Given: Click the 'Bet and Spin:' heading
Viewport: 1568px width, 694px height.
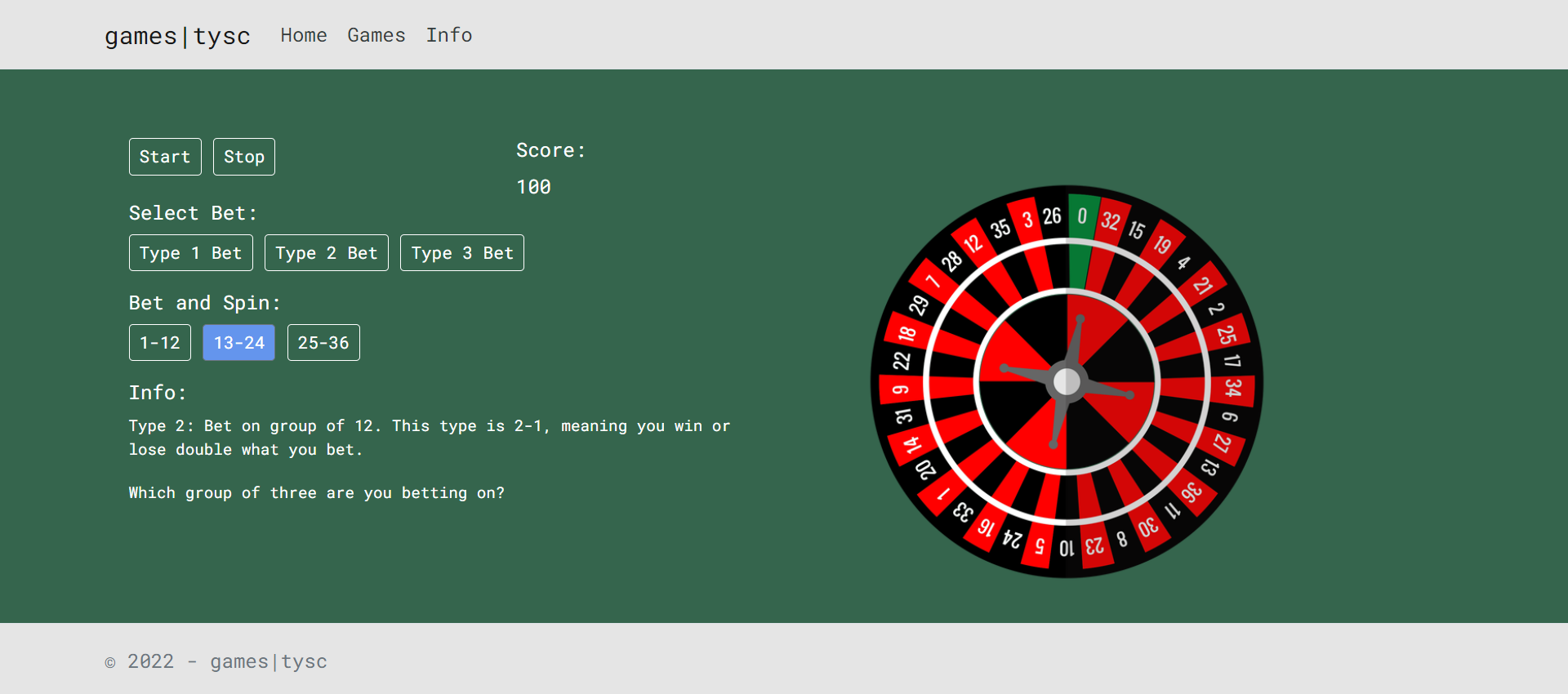Looking at the screenshot, I should [204, 303].
